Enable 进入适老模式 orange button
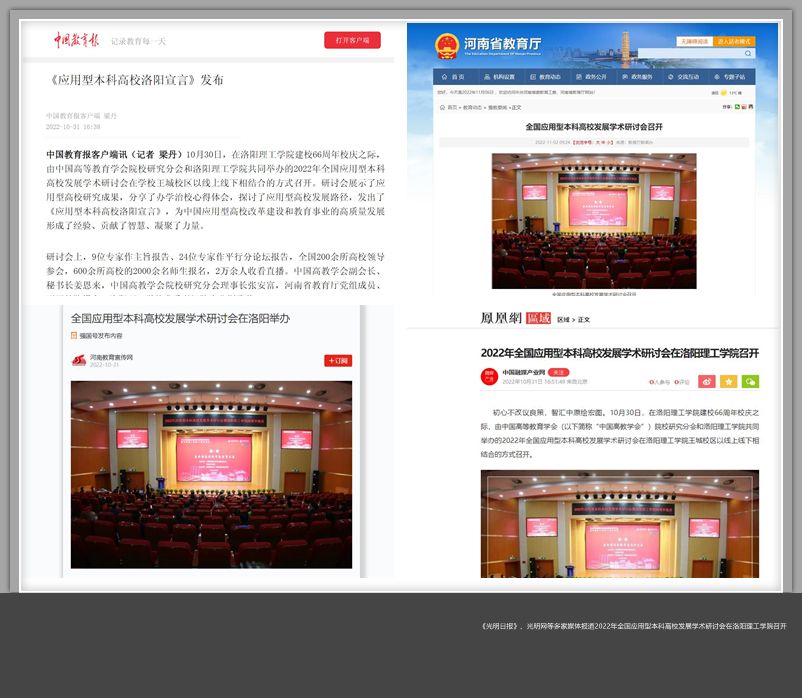802x698 pixels. point(735,42)
